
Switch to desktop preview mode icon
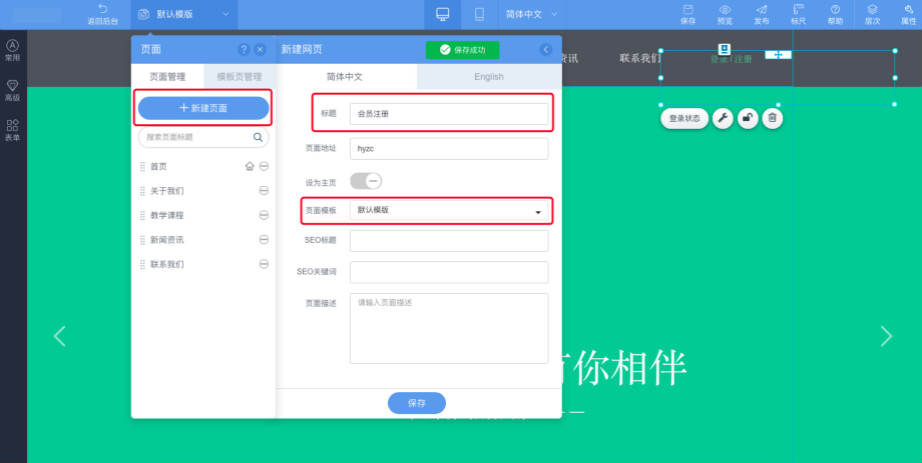pyautogui.click(x=442, y=14)
